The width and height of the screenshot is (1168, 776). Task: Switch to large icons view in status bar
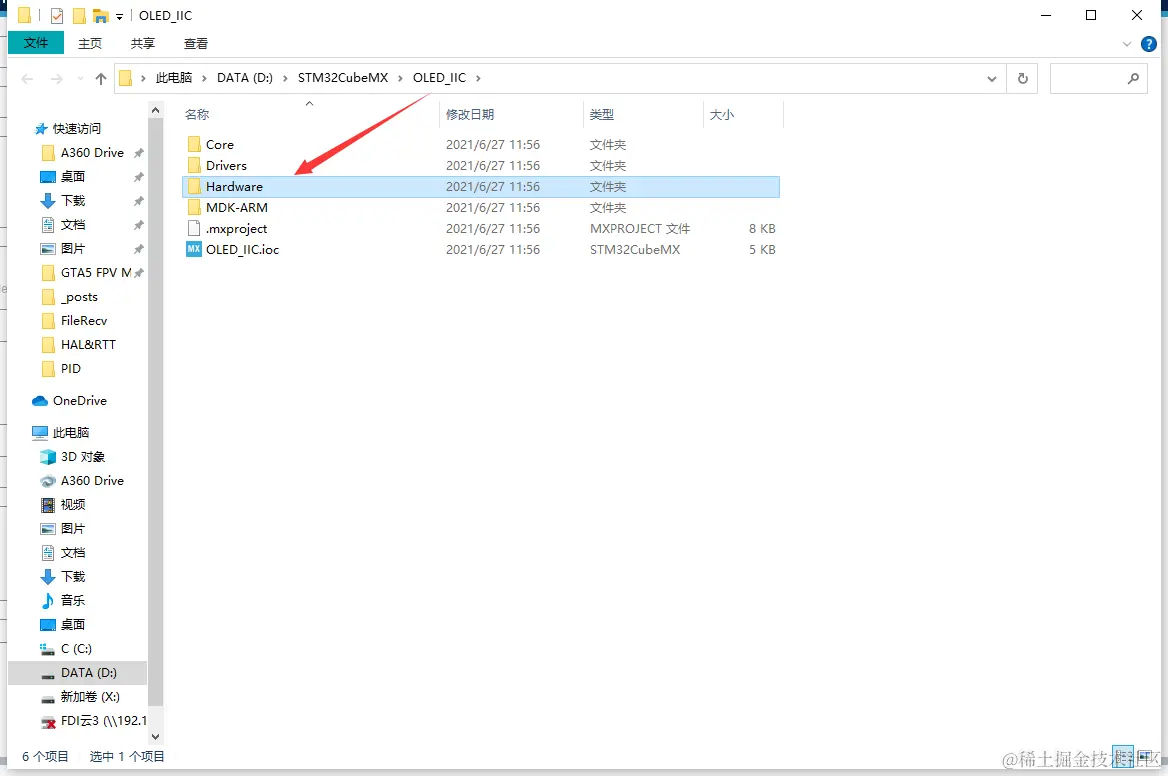(x=1145, y=756)
